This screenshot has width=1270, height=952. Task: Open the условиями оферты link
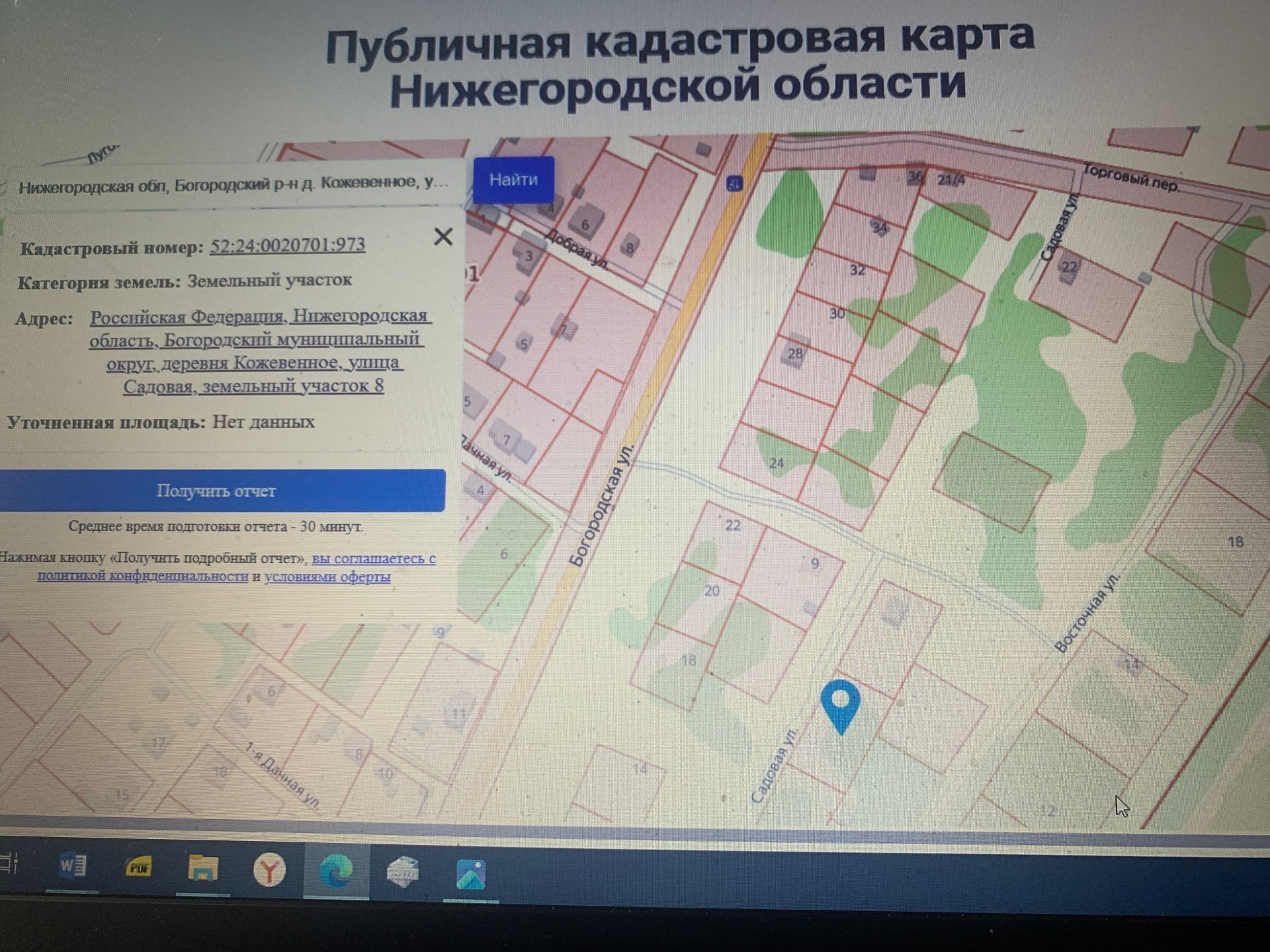pyautogui.click(x=327, y=576)
